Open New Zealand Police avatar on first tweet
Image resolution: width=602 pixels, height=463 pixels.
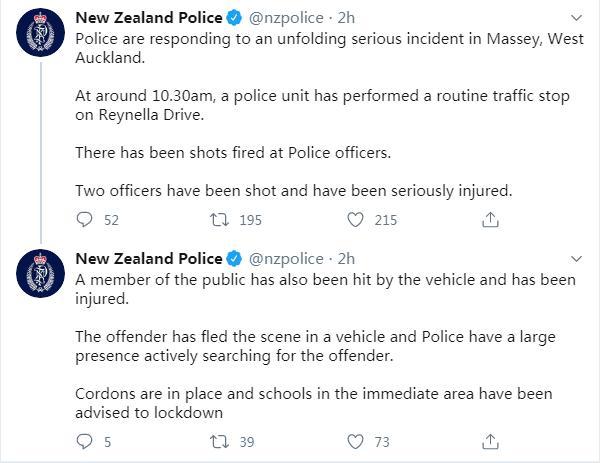[x=40, y=33]
